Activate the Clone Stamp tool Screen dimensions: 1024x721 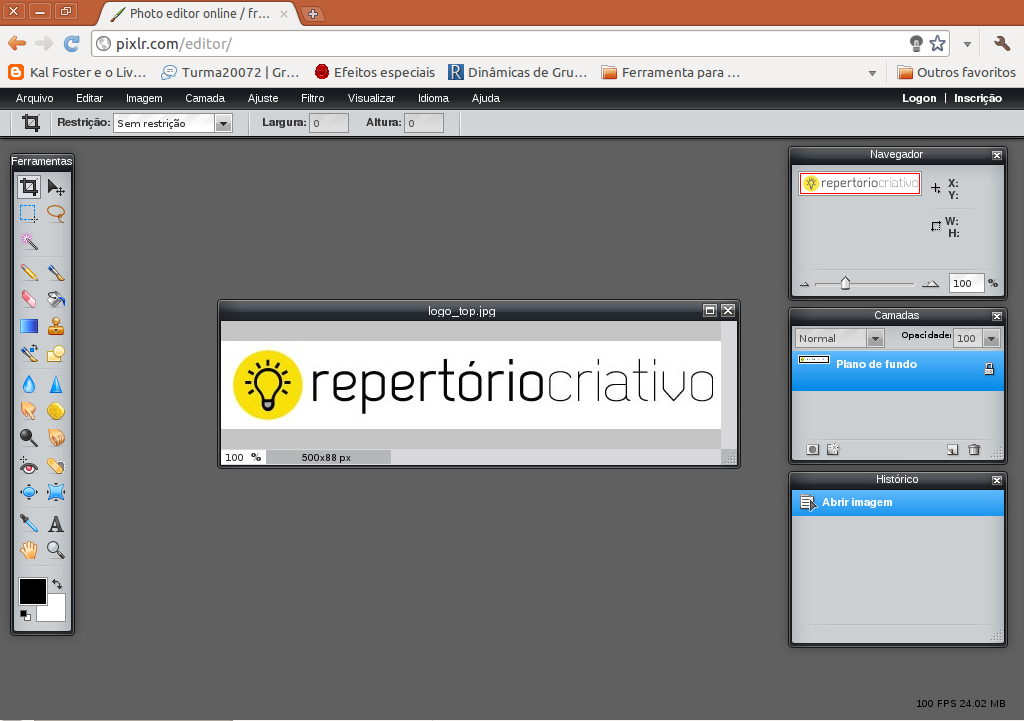tap(56, 326)
